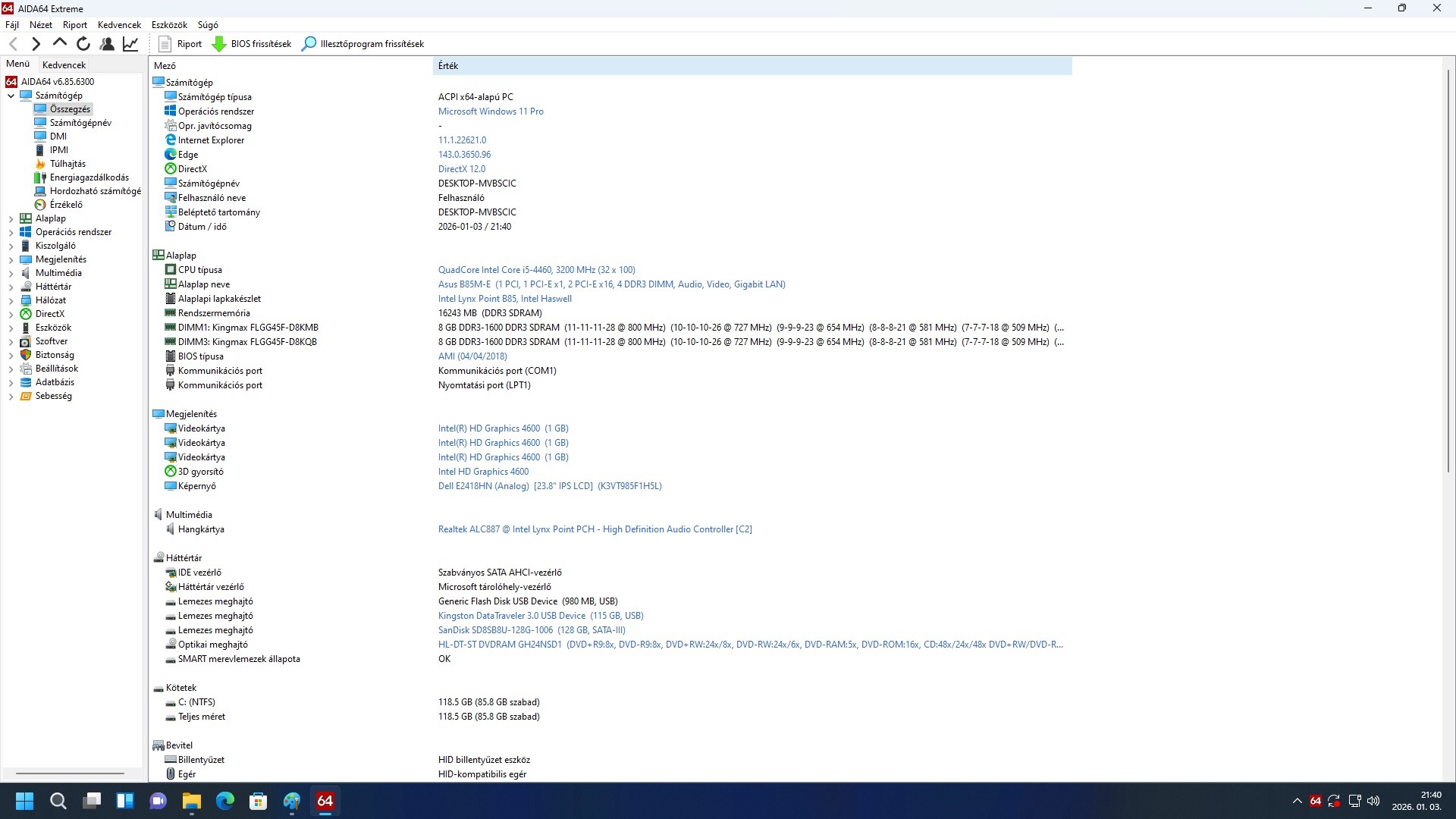Click the BIOS frissítések download icon

(219, 44)
